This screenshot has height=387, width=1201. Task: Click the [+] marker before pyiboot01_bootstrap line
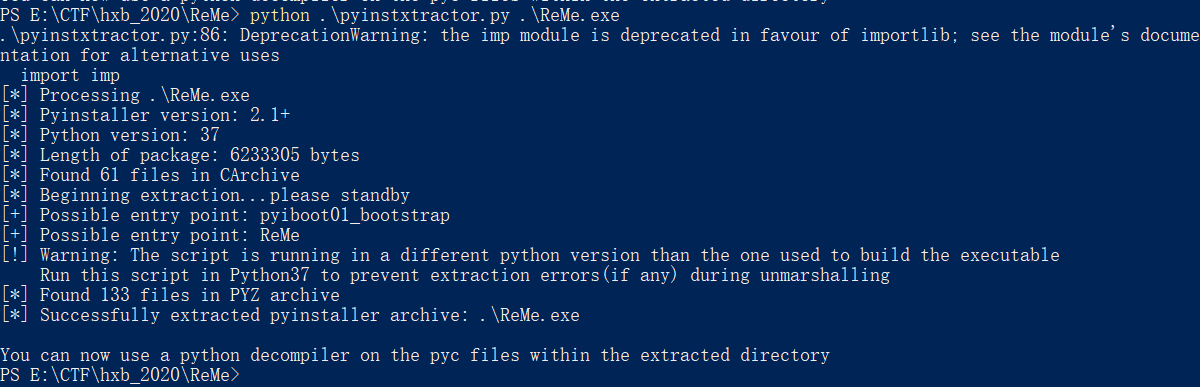15,215
